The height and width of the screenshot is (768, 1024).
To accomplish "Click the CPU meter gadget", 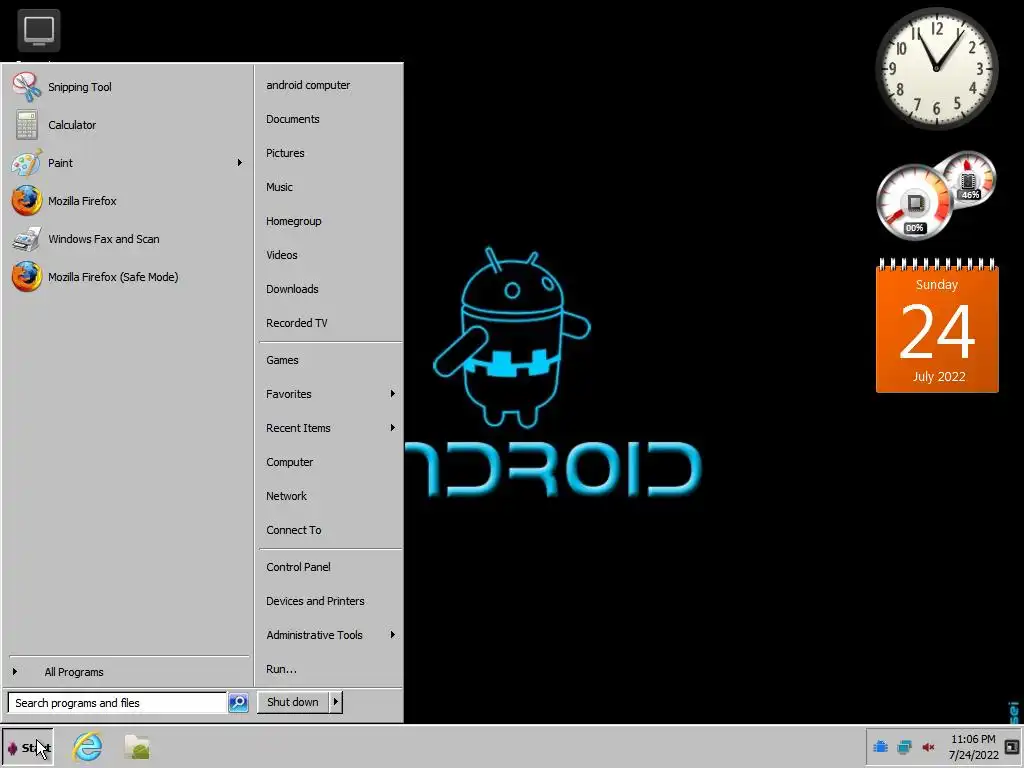I will point(935,195).
